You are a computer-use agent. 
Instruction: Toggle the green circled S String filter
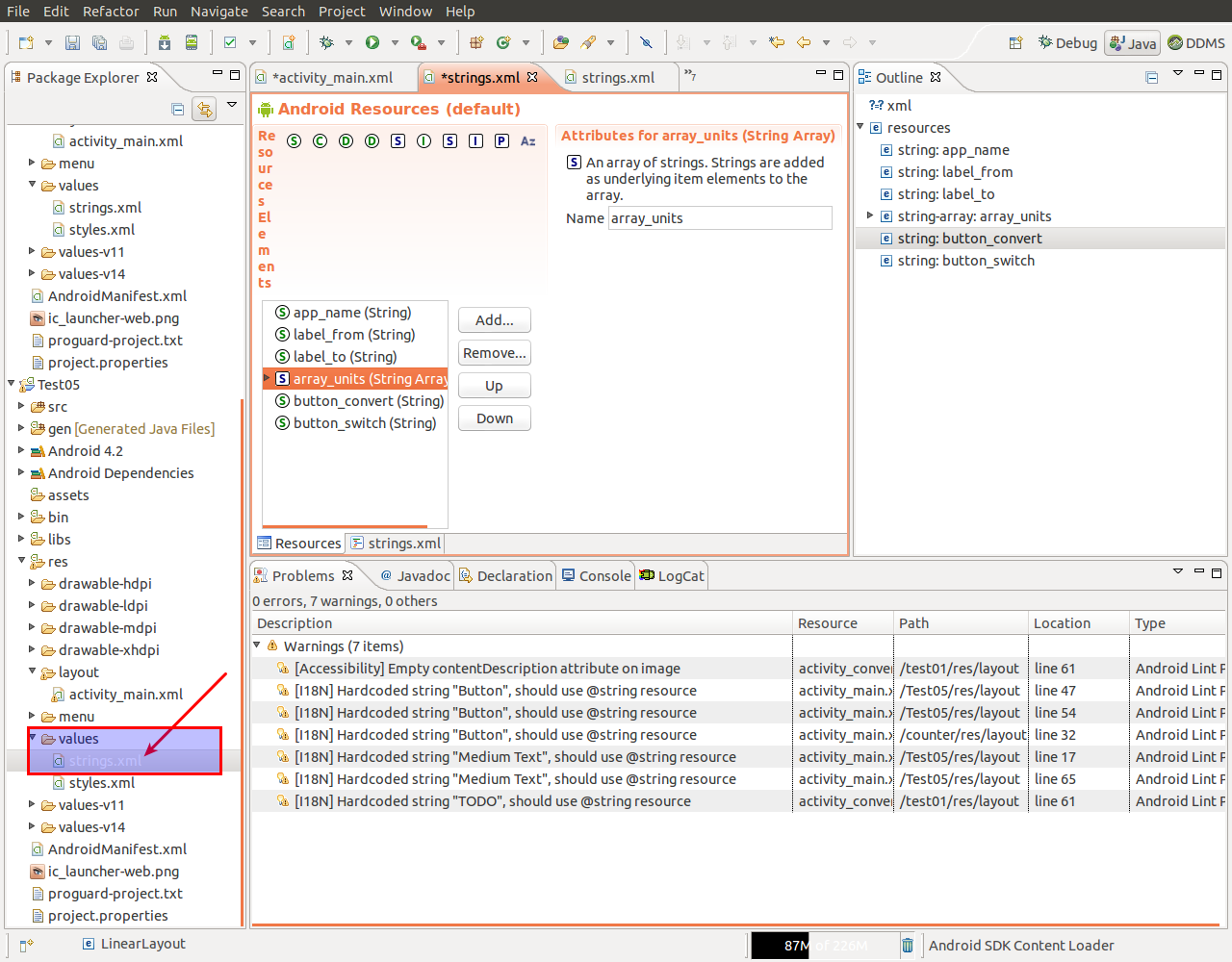pyautogui.click(x=295, y=141)
